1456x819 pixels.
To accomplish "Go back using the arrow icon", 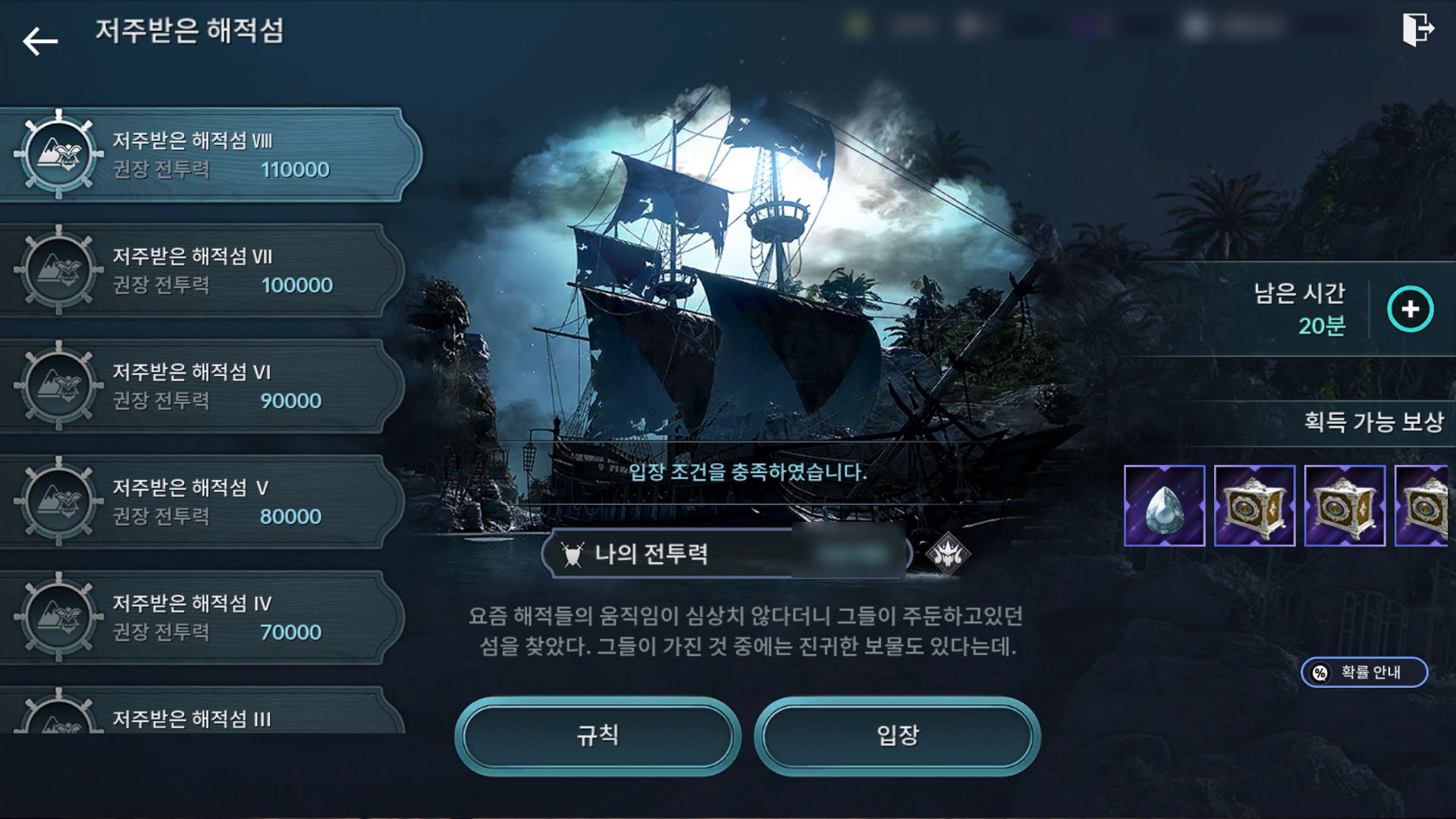I will [40, 41].
